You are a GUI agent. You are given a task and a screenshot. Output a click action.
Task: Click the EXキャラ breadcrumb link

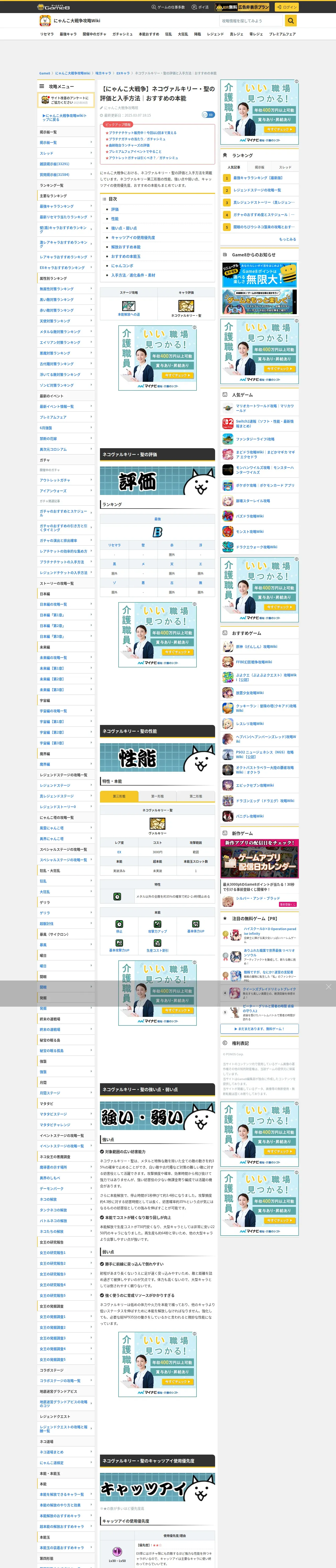(123, 73)
